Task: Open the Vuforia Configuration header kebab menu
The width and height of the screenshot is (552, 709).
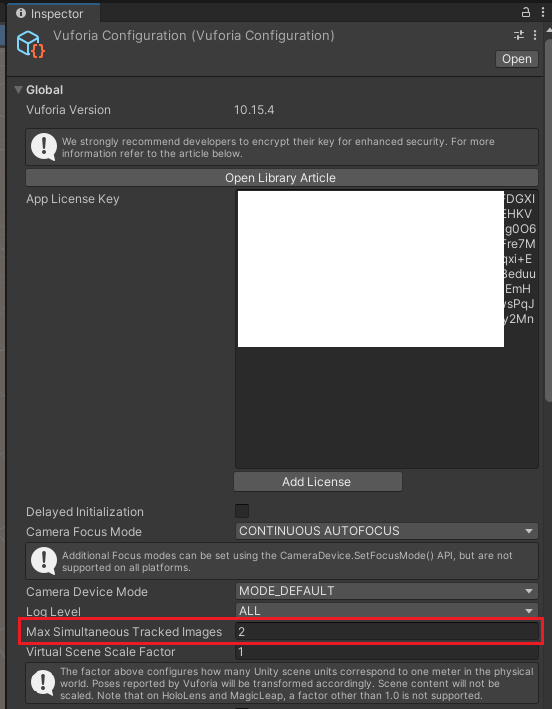Action: pos(535,35)
